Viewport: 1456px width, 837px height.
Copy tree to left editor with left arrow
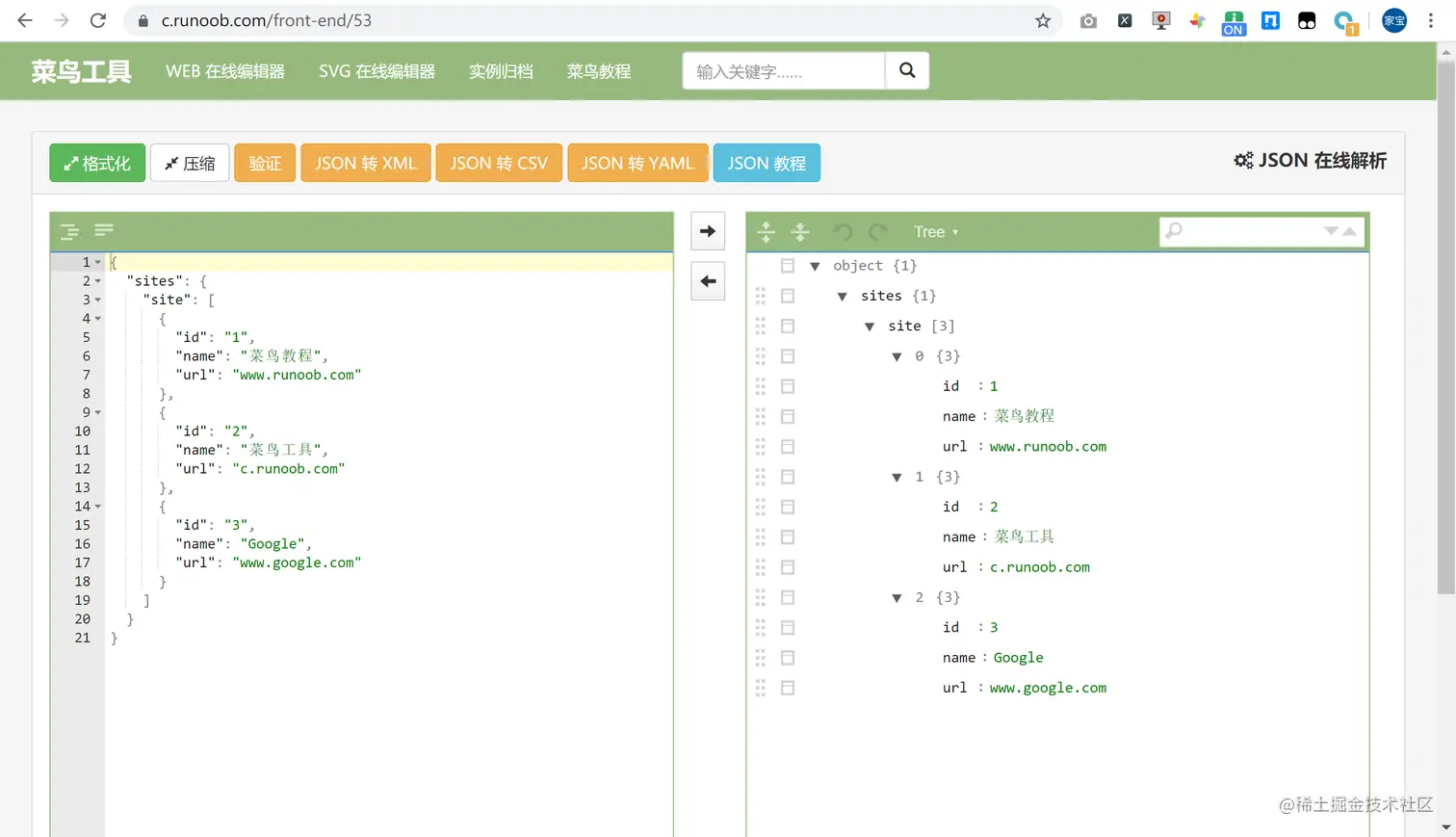[708, 281]
